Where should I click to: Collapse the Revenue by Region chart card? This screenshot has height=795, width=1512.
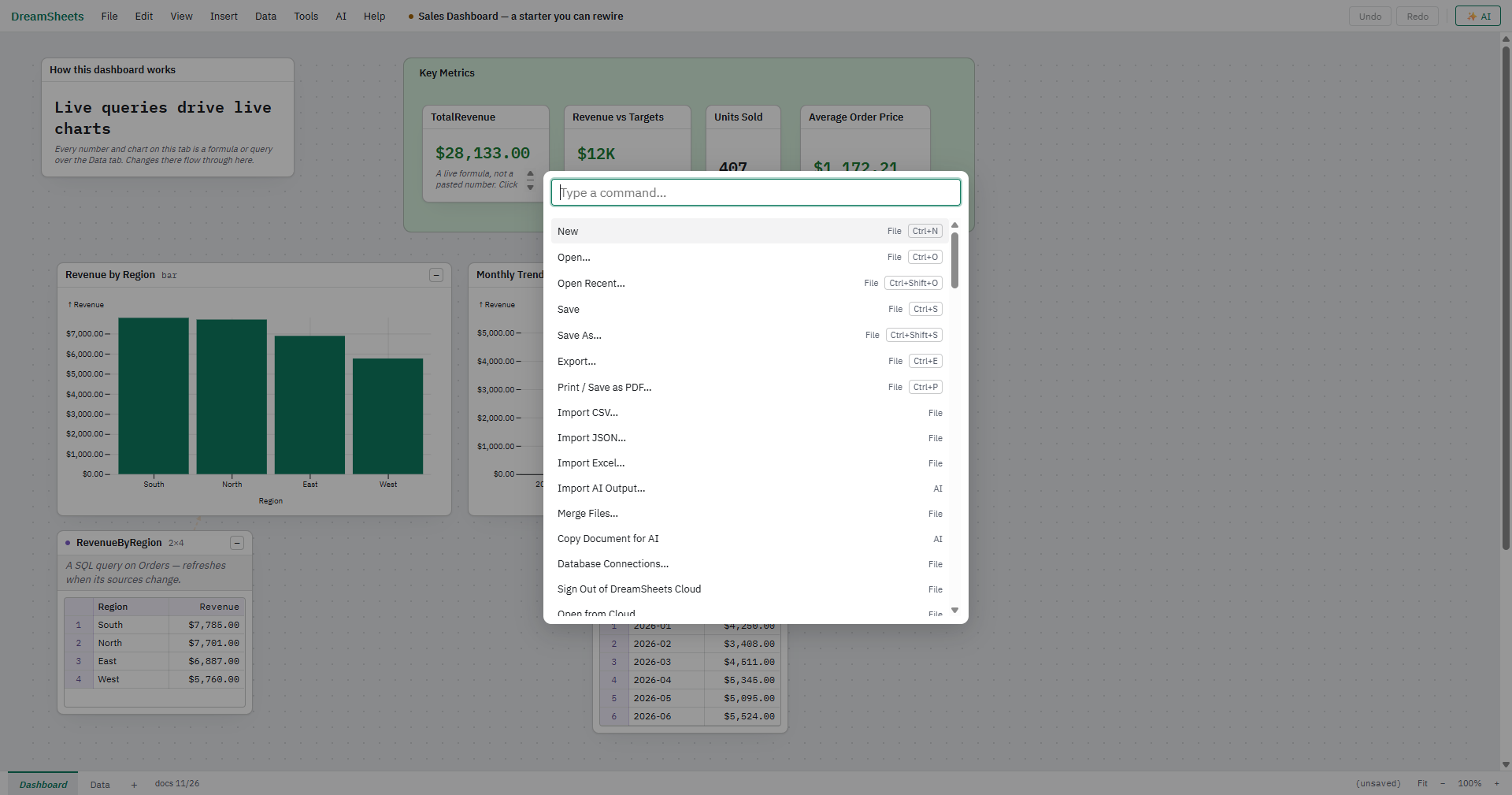(x=436, y=275)
